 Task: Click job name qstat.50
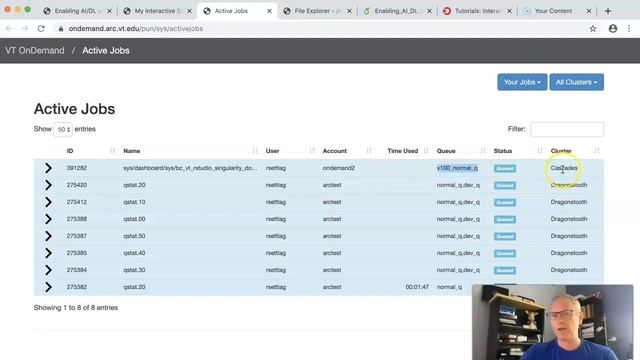pyautogui.click(x=134, y=236)
